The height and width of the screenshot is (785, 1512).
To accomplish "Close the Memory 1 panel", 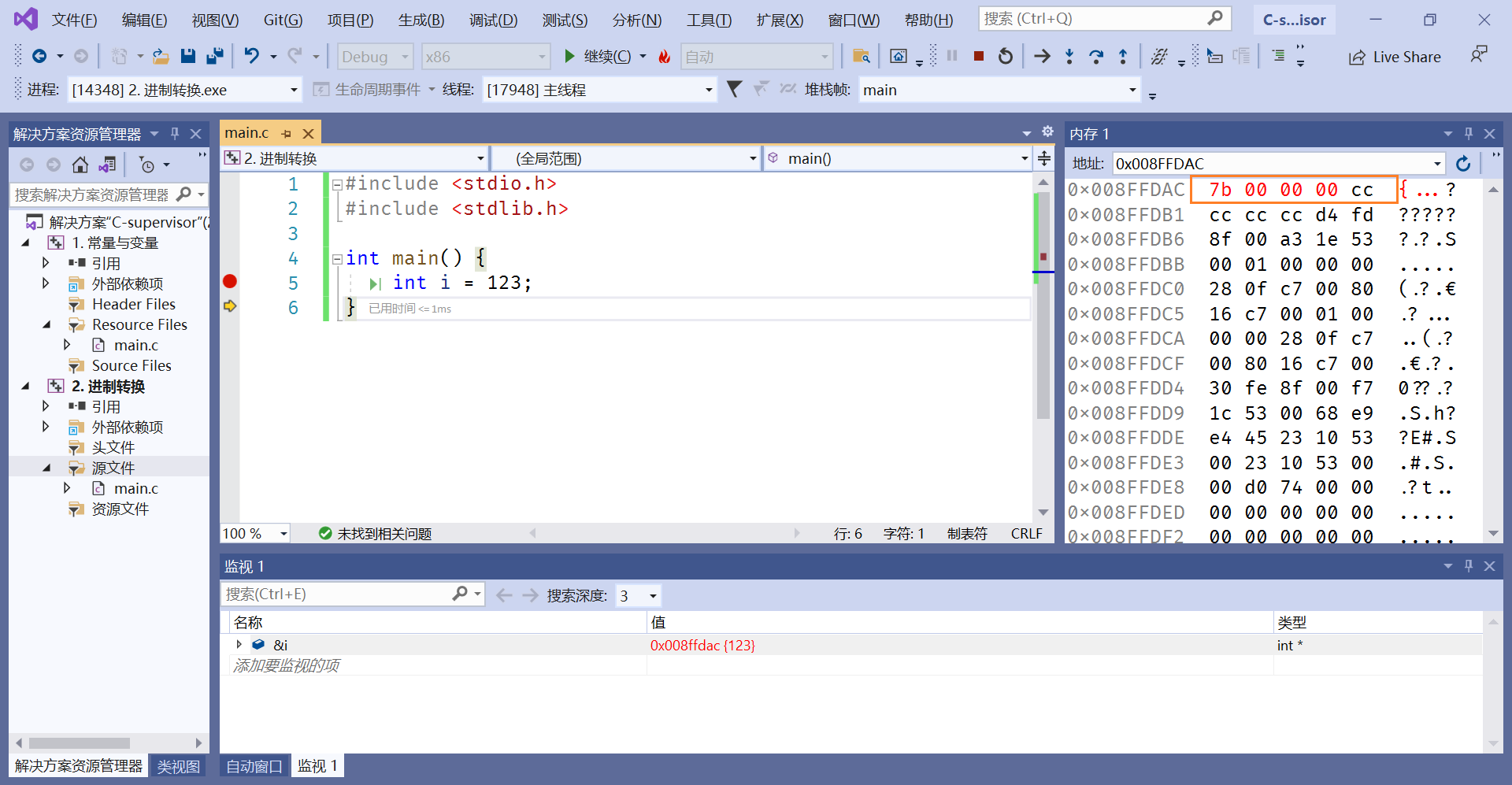I will point(1489,134).
